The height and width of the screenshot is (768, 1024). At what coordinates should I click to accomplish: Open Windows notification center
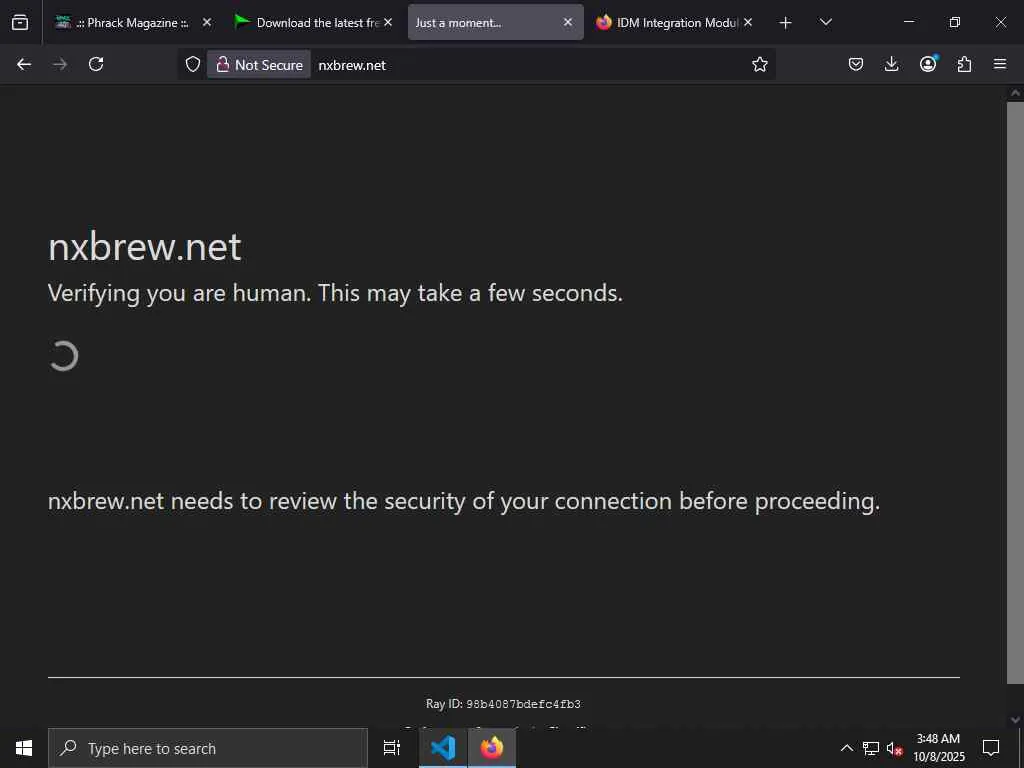pyautogui.click(x=991, y=748)
